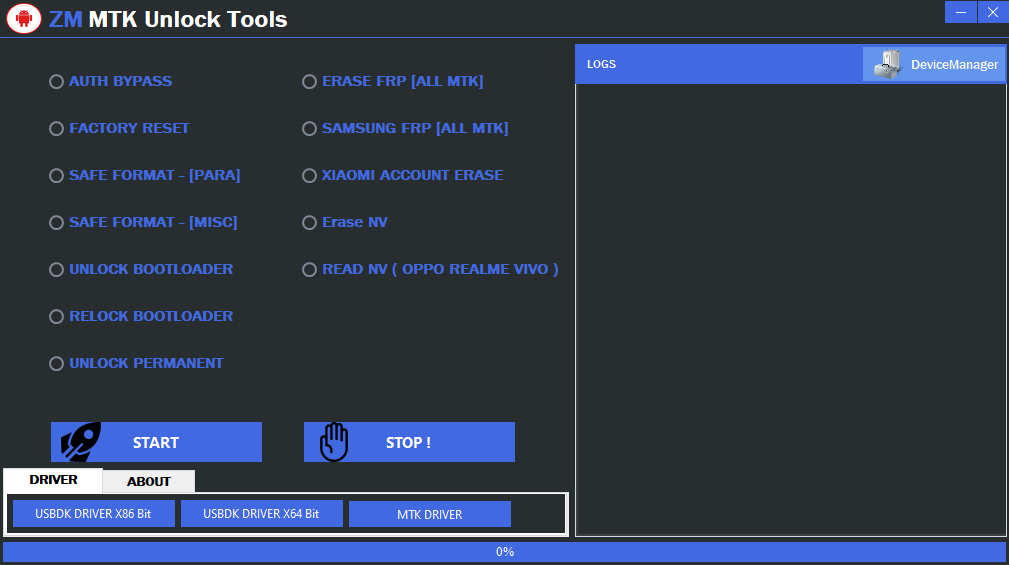The width and height of the screenshot is (1009, 565).
Task: Open DeviceManager from its label in the logs header
Action: (x=954, y=64)
